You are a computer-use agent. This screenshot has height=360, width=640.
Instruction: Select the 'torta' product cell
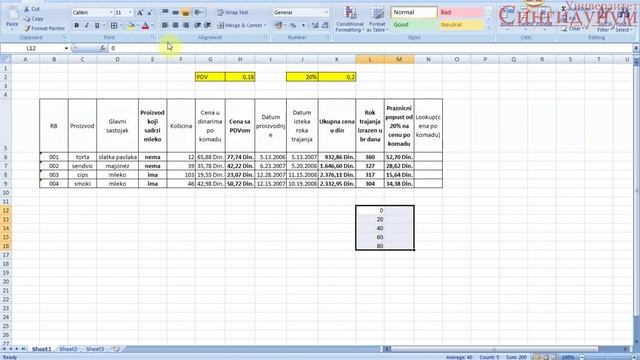coord(82,157)
